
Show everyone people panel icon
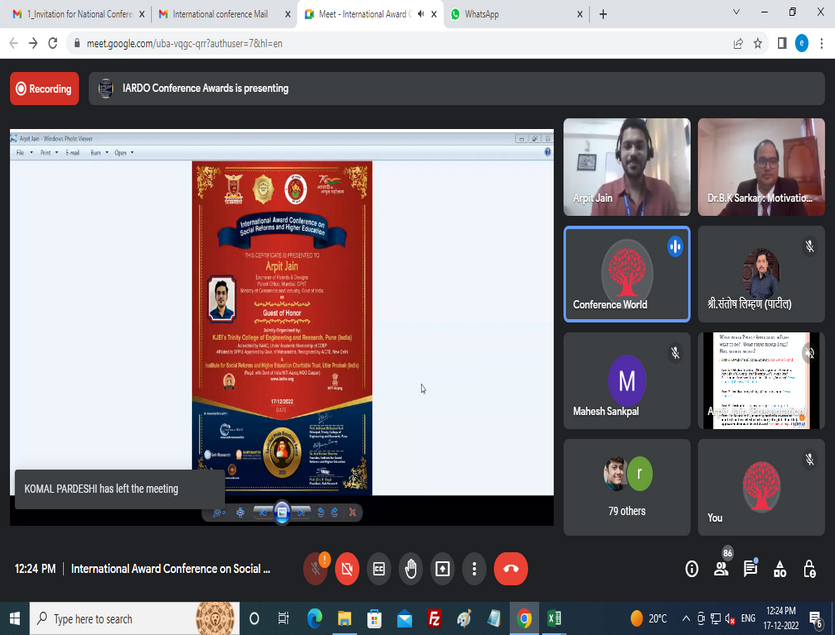721,569
